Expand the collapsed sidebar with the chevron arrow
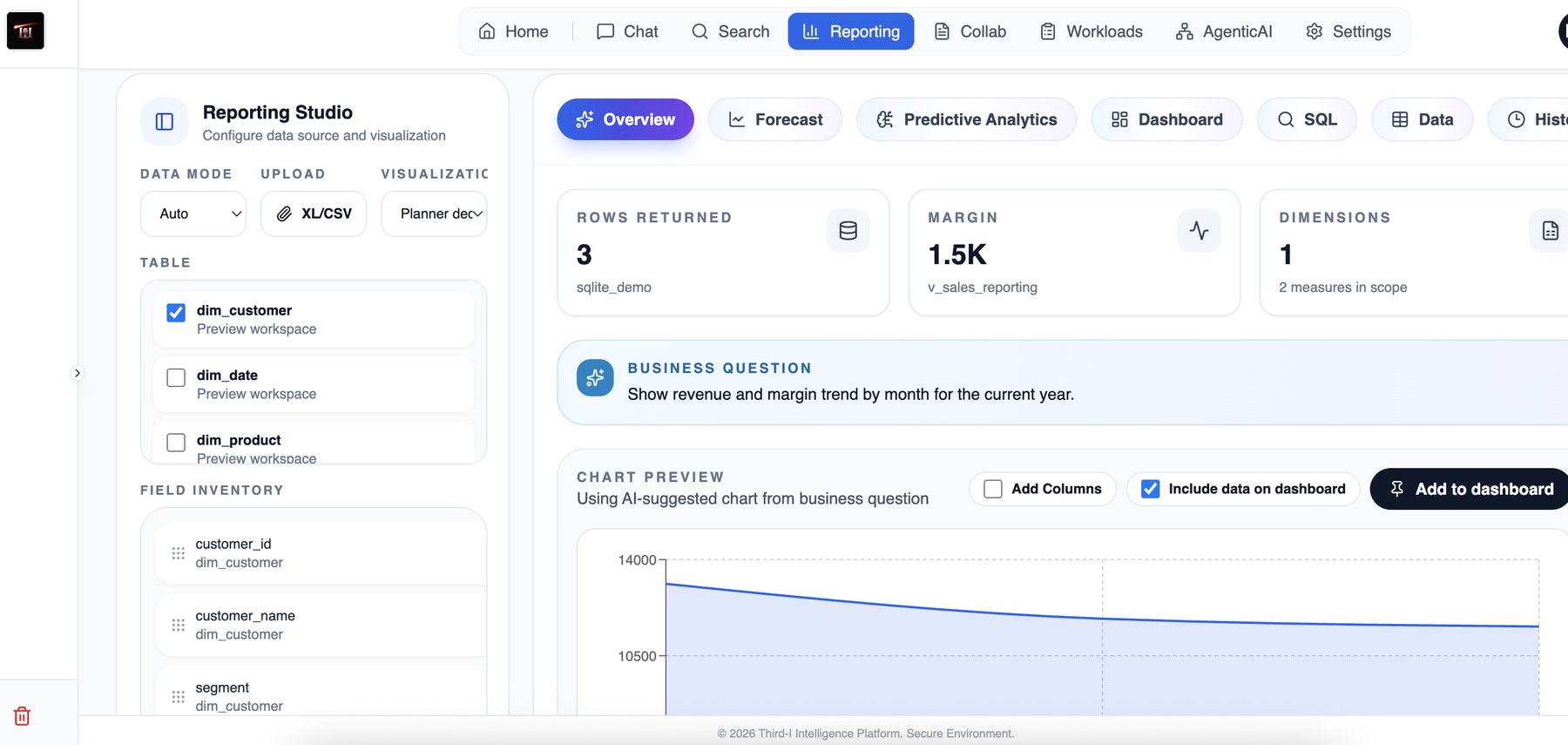Image resolution: width=1568 pixels, height=745 pixels. click(77, 373)
